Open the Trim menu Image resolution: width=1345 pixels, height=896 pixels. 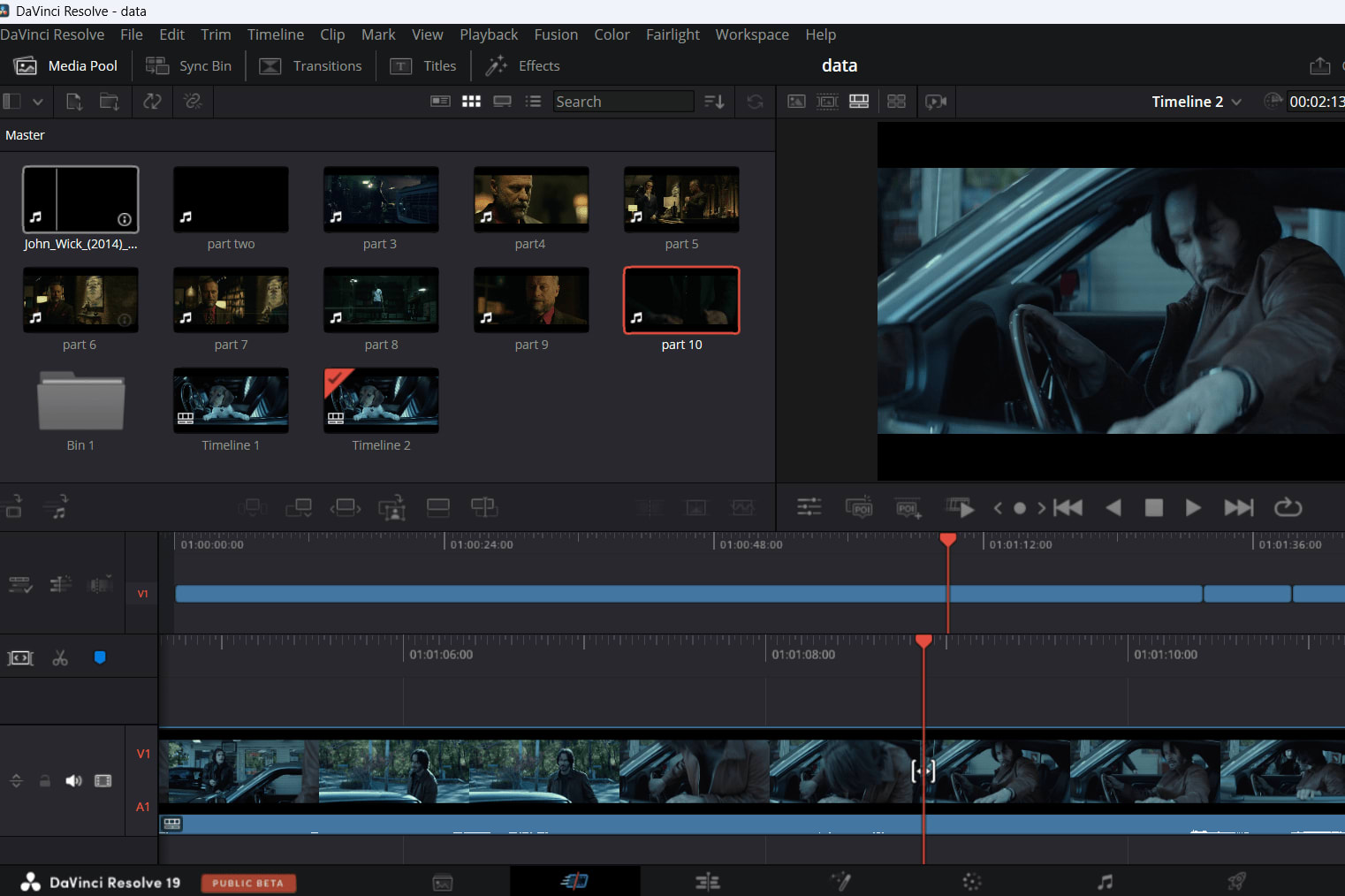tap(216, 34)
